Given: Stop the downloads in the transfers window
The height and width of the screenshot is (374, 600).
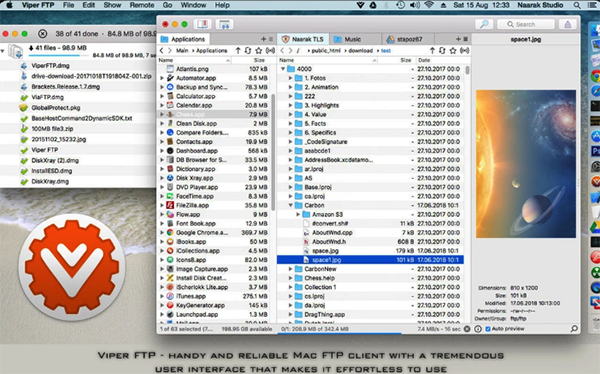Looking at the screenshot, I should tap(42, 34).
